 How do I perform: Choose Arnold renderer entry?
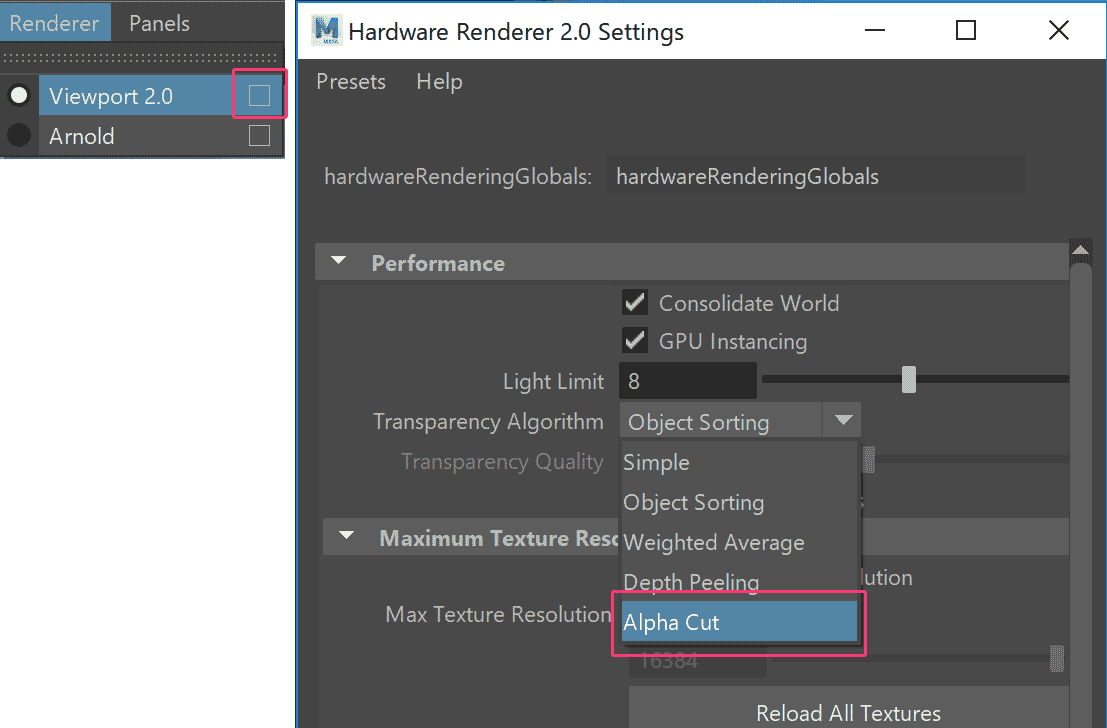pos(137,136)
